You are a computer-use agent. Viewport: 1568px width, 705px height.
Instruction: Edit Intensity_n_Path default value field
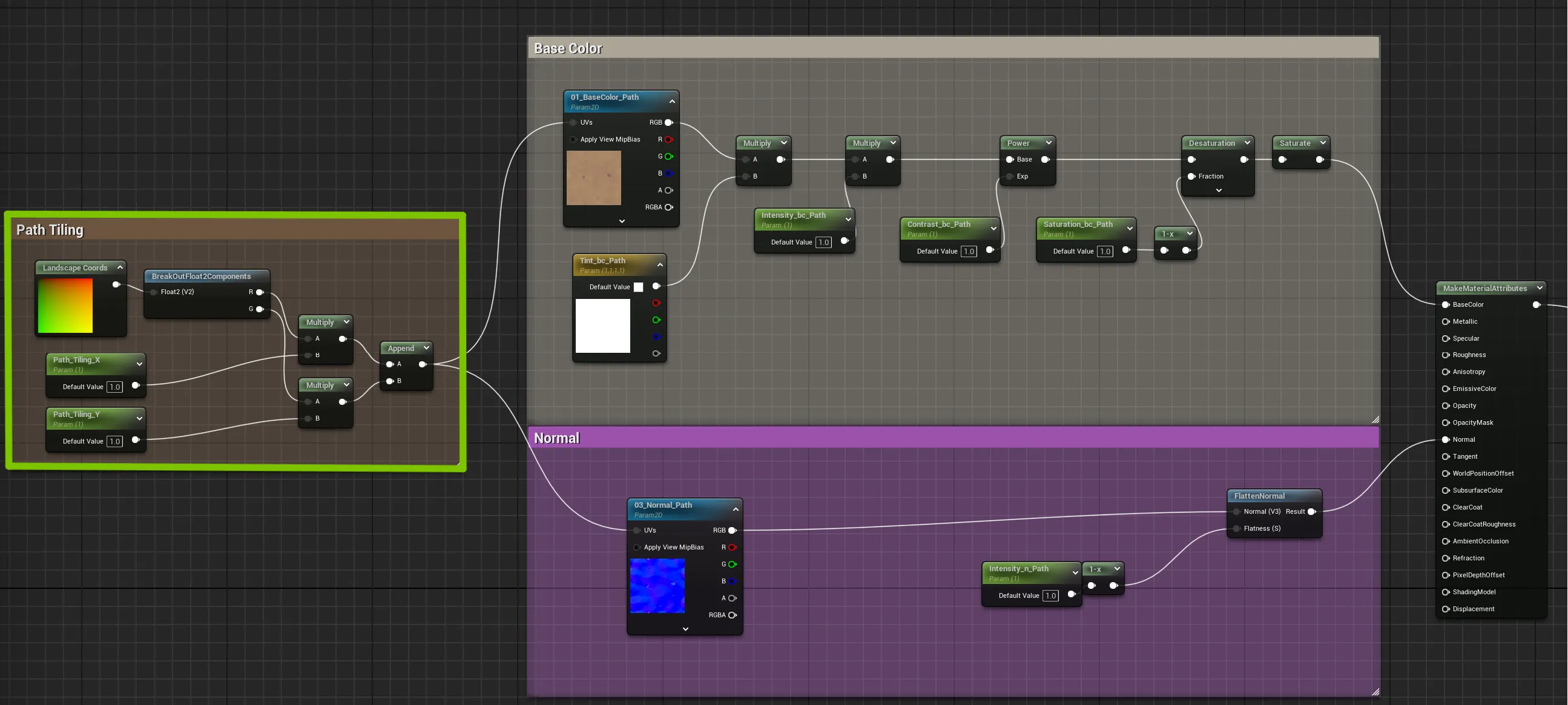coord(1050,596)
